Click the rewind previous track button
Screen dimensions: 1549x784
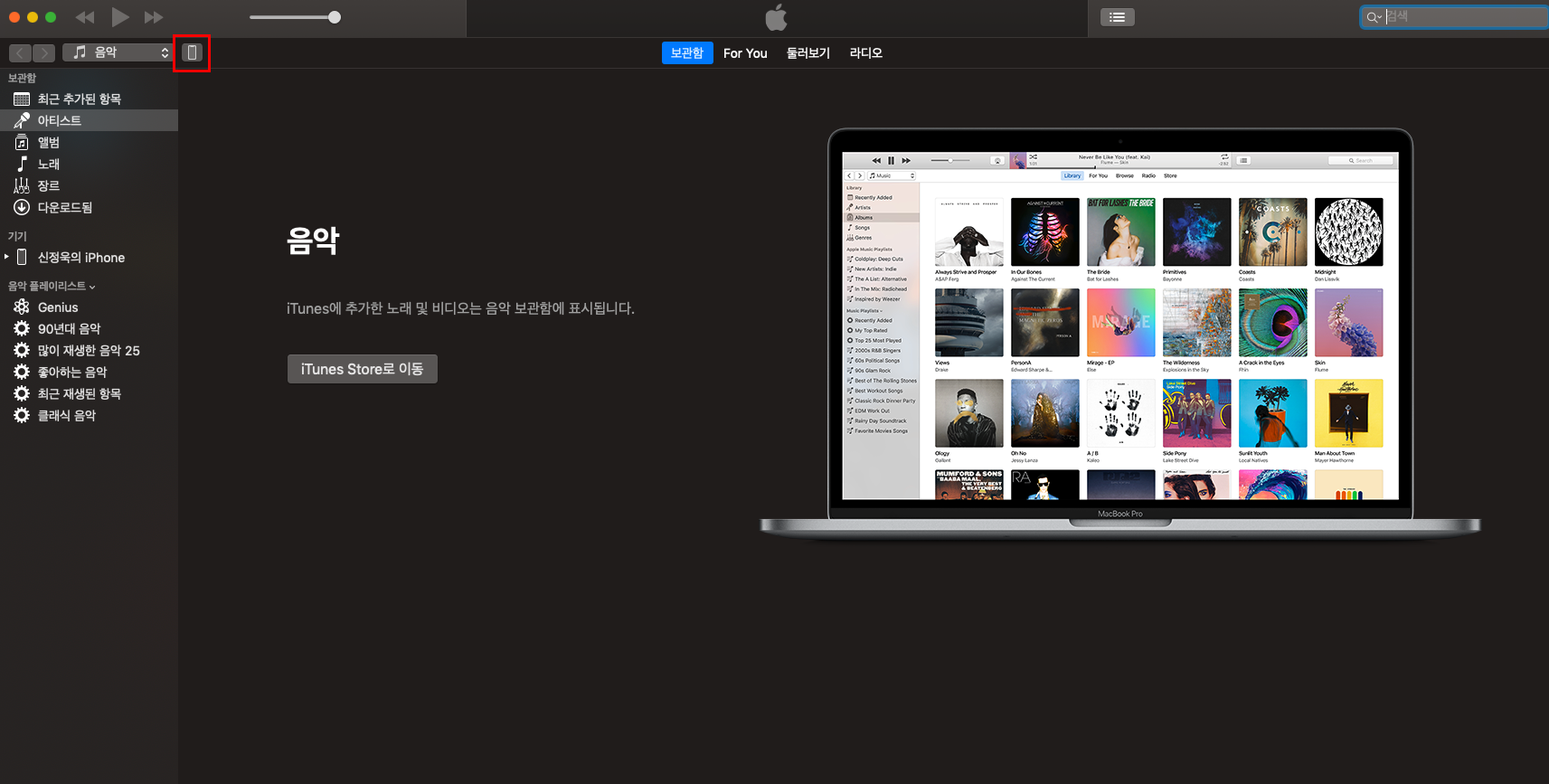[85, 17]
